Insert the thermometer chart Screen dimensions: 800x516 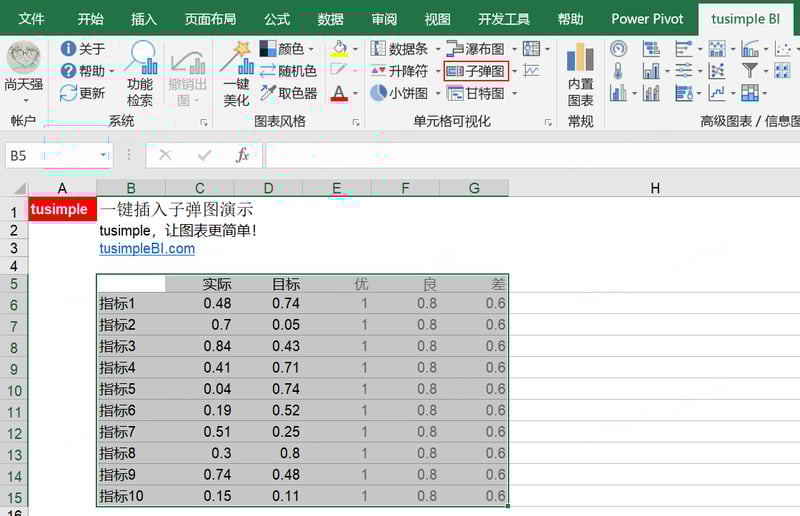click(618, 71)
